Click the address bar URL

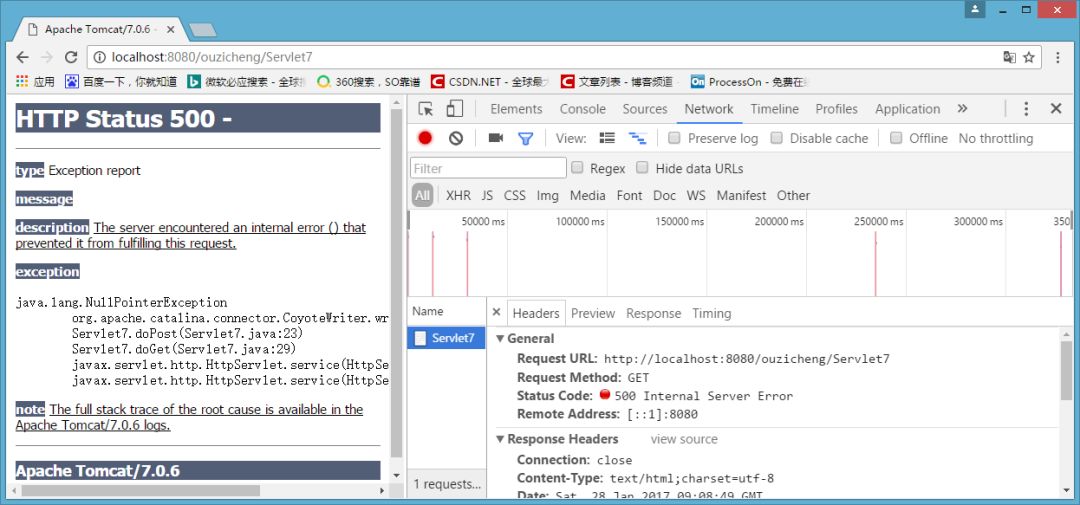coord(212,58)
